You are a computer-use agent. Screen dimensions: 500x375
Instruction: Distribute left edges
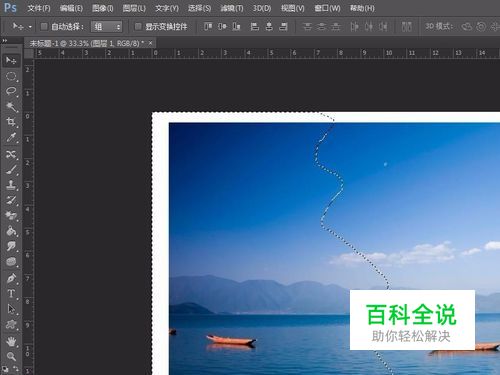point(354,26)
